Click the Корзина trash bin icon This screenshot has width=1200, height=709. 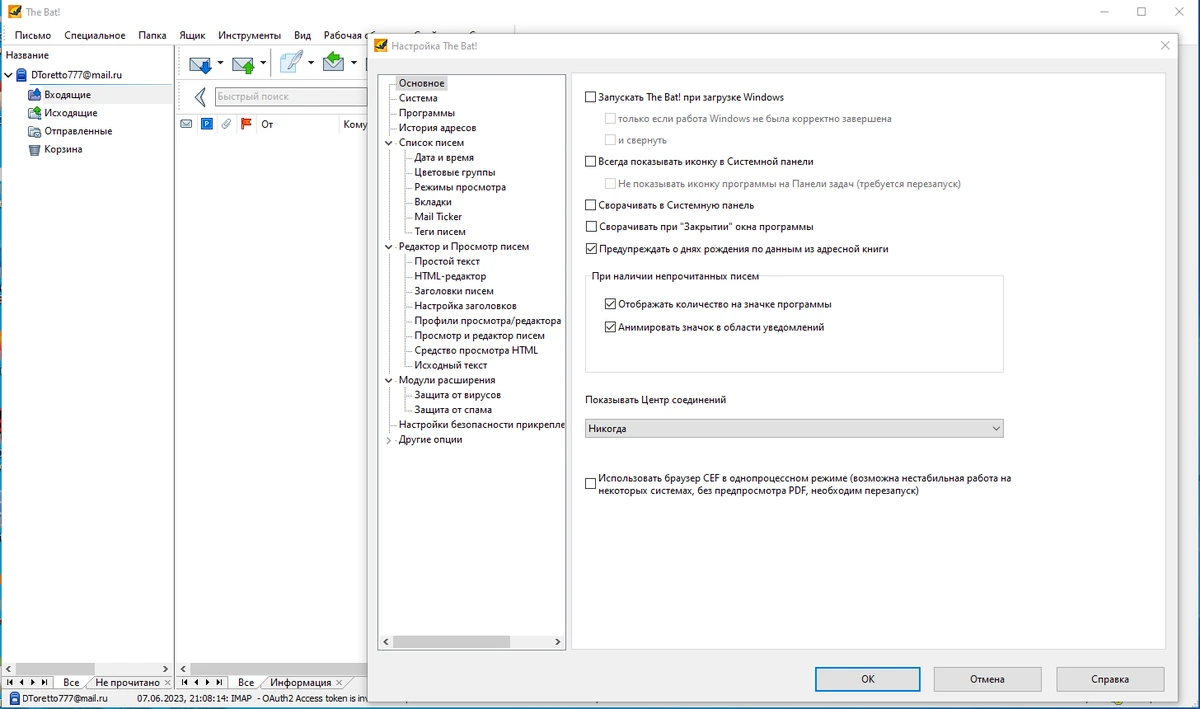[x=35, y=150]
